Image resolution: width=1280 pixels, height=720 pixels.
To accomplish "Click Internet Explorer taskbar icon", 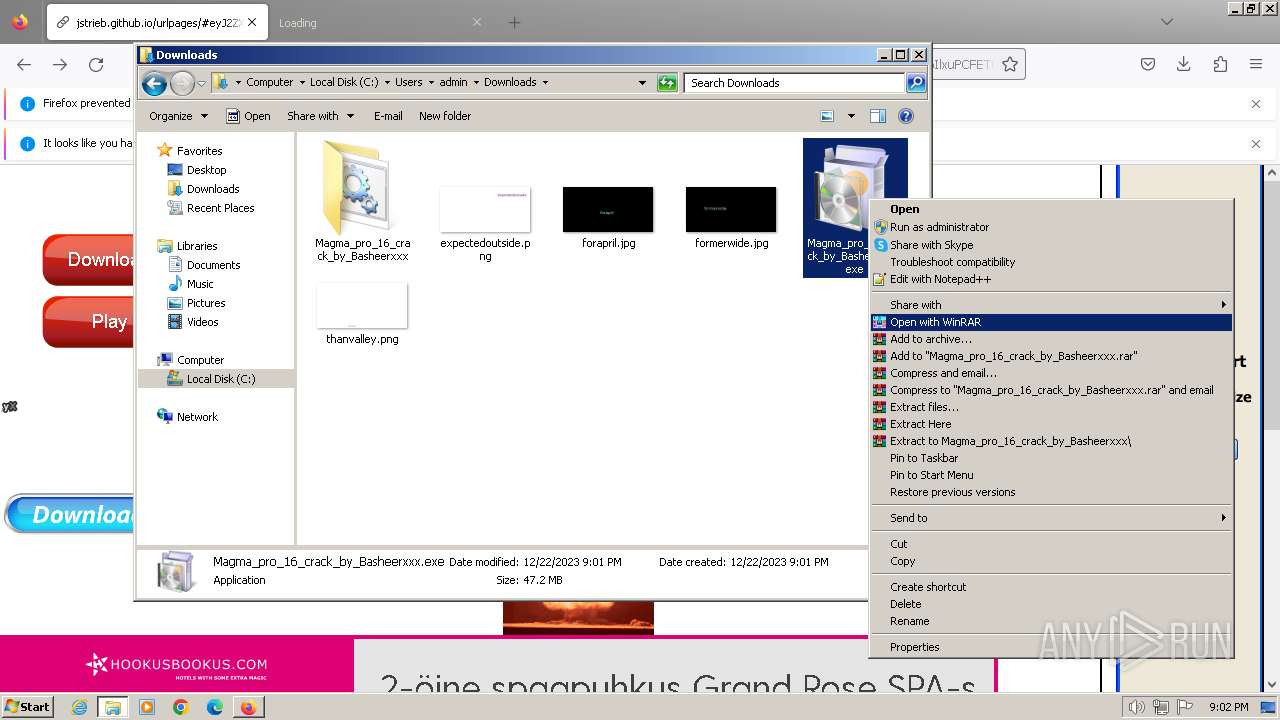I will [79, 707].
